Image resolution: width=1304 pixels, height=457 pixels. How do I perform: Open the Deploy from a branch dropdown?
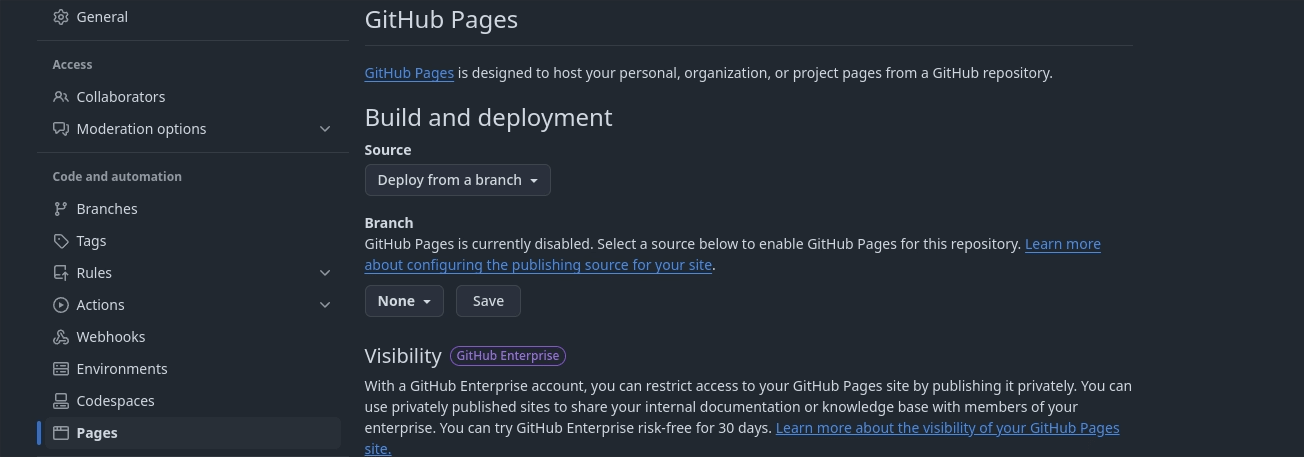(458, 180)
